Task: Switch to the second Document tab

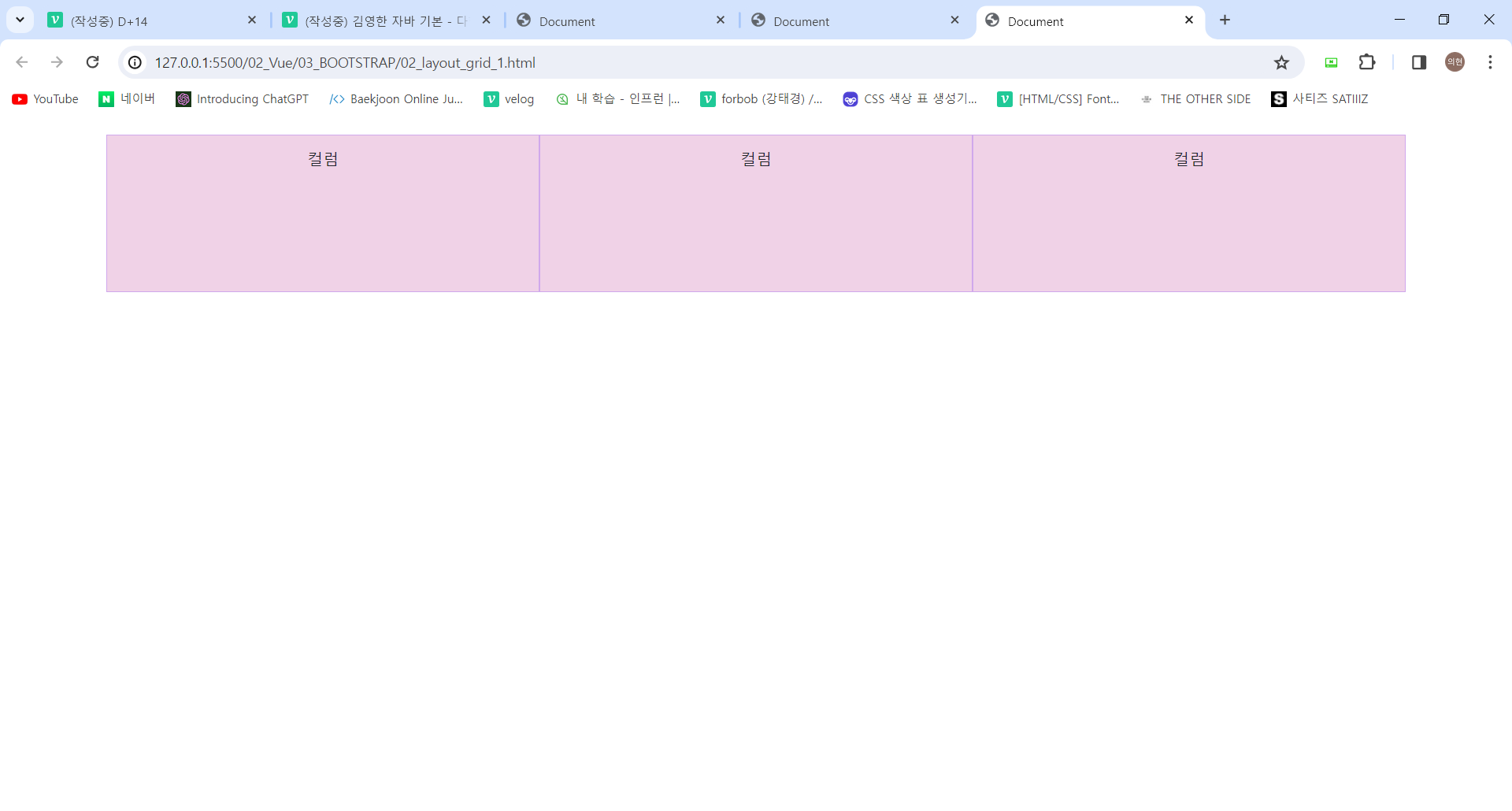Action: (856, 20)
